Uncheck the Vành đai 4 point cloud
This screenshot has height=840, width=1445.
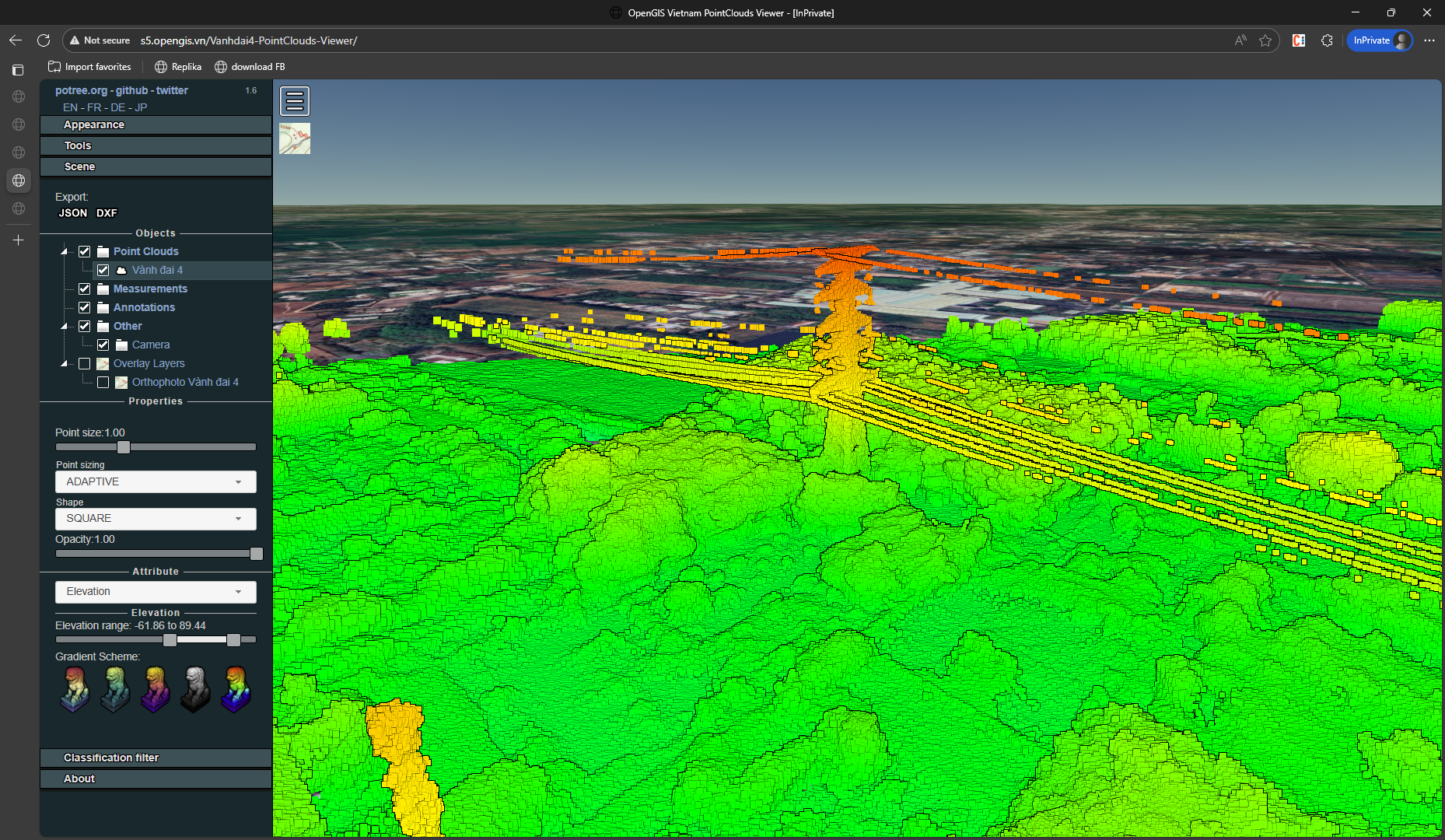(x=103, y=270)
